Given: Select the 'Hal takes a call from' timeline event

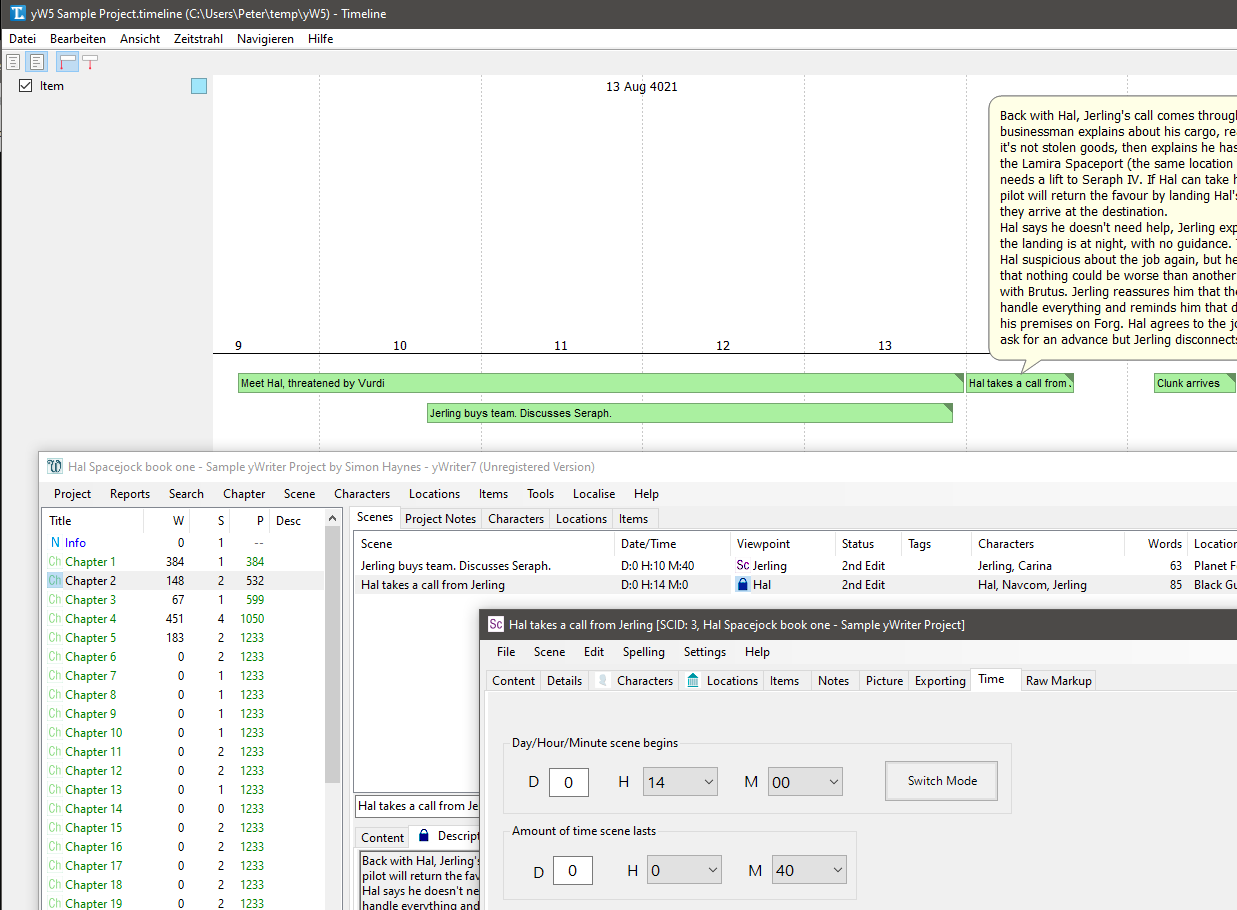Looking at the screenshot, I should click(x=1019, y=383).
